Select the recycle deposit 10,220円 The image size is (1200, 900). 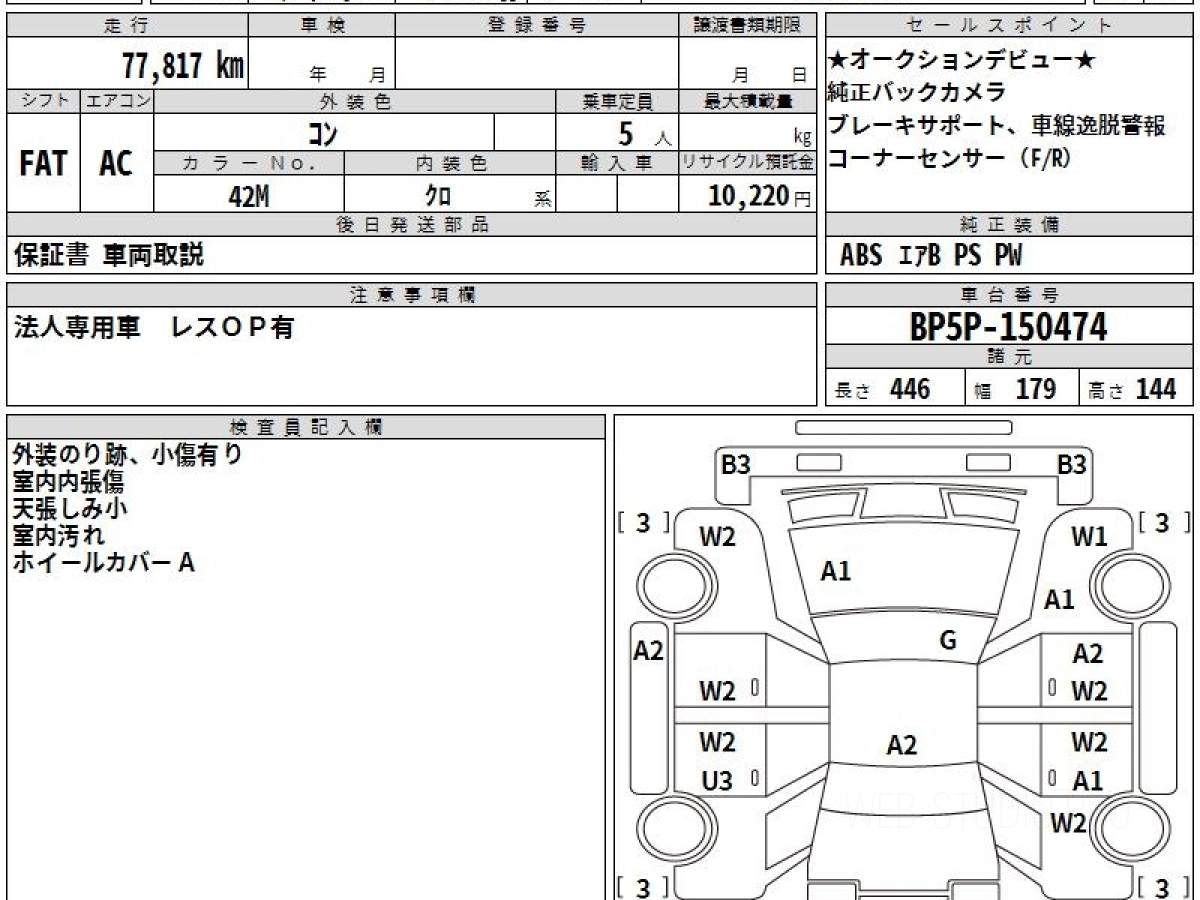760,196
